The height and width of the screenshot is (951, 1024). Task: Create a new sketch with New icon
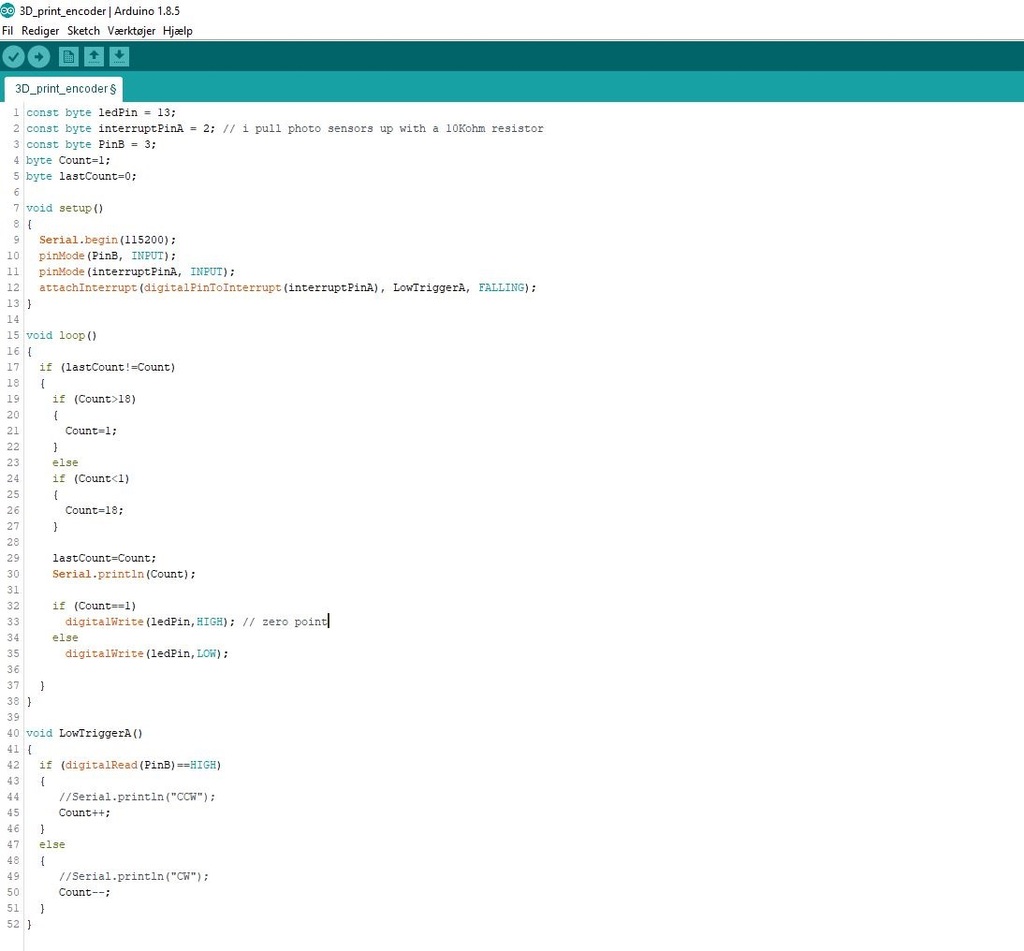[x=68, y=57]
